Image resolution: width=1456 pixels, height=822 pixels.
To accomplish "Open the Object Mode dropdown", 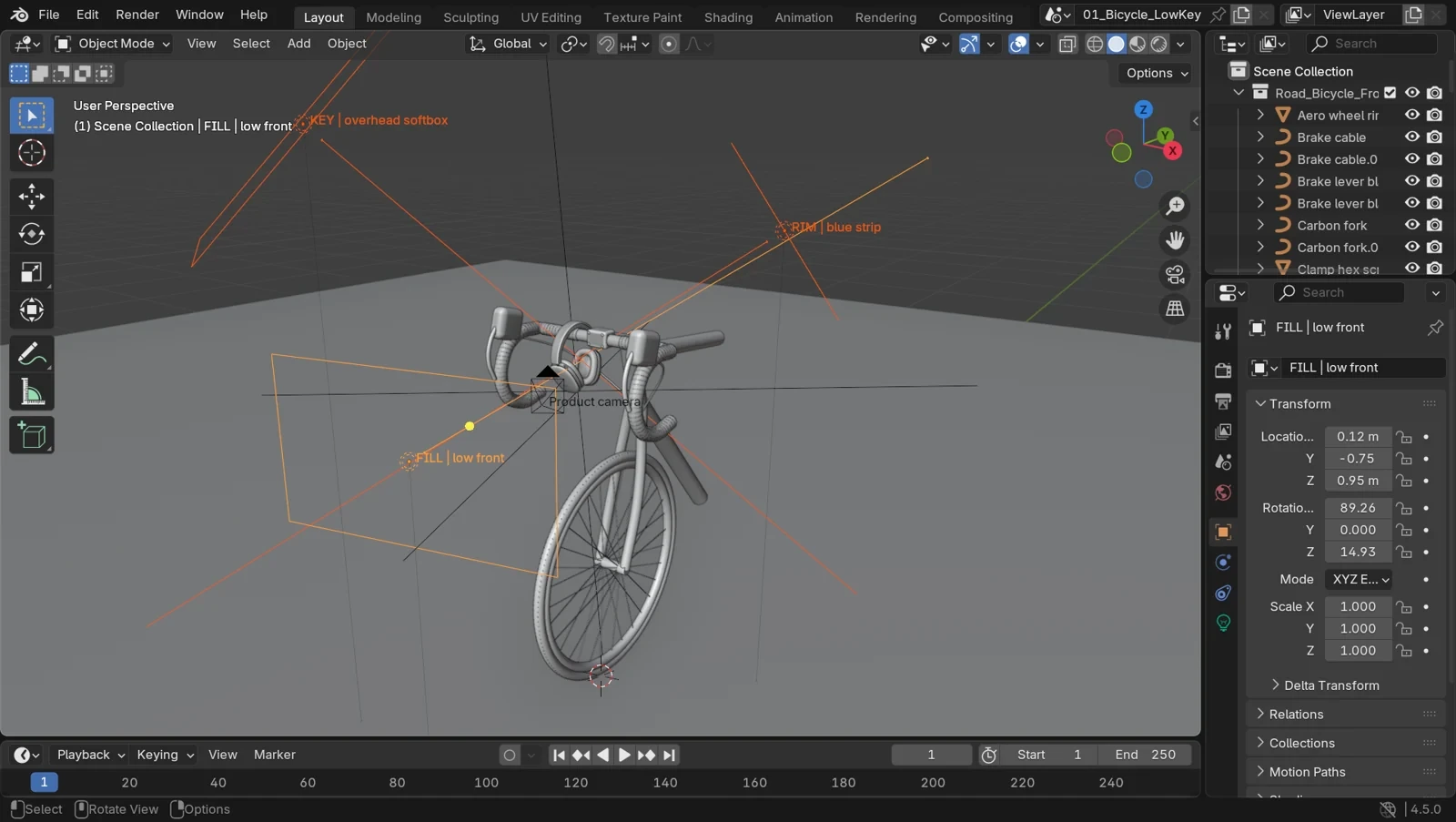I will tap(113, 44).
